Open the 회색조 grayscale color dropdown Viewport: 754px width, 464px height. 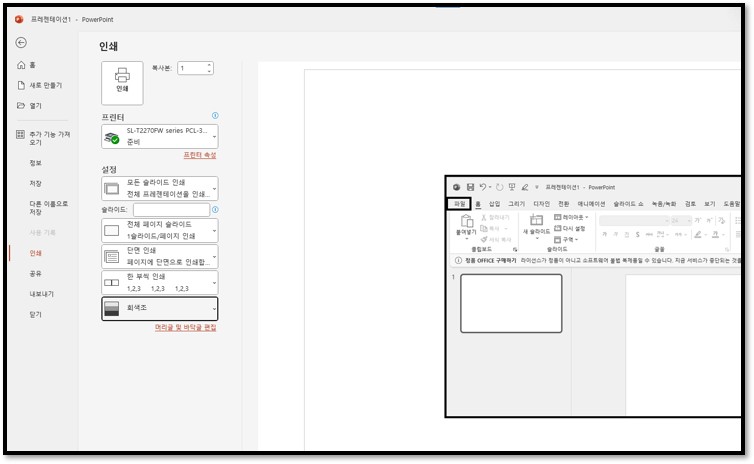pyautogui.click(x=160, y=308)
